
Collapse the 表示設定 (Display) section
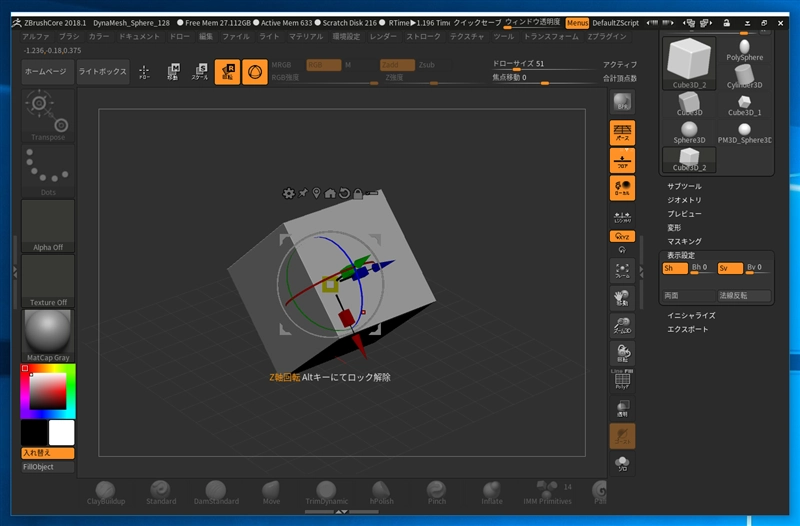pyautogui.click(x=681, y=255)
